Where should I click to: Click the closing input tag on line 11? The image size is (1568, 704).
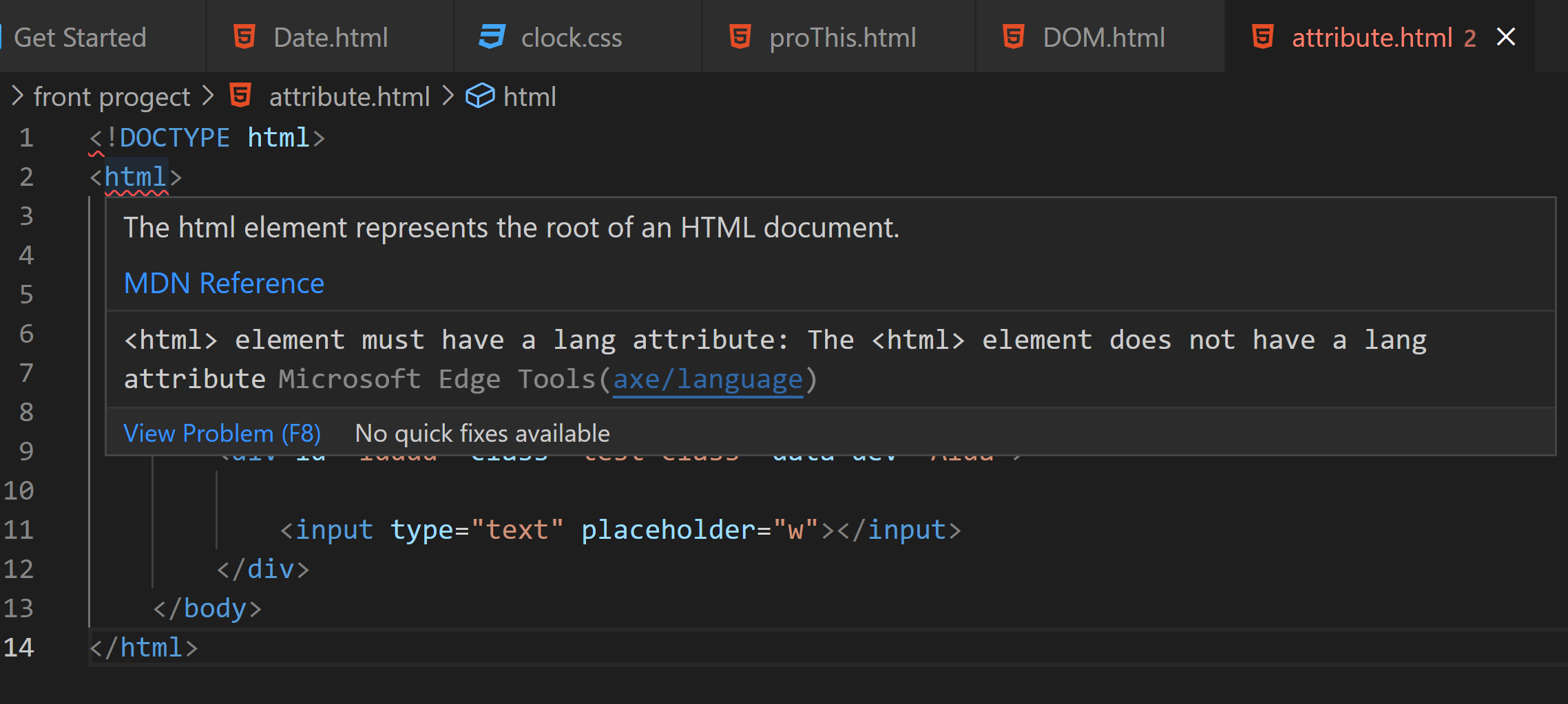[899, 530]
